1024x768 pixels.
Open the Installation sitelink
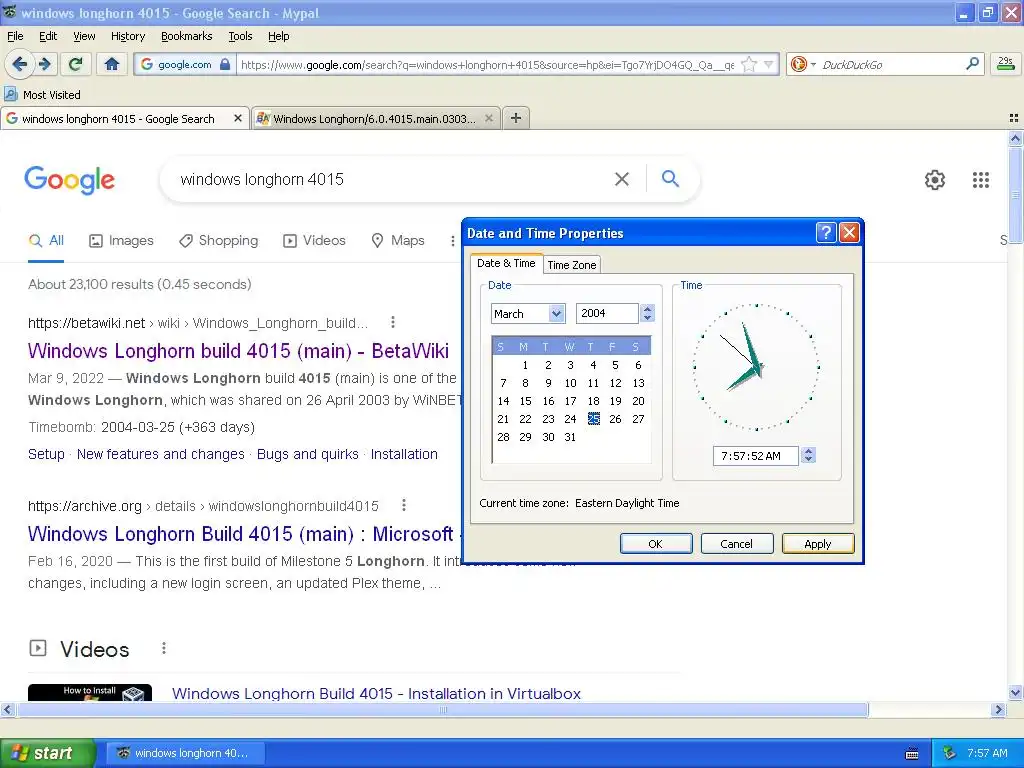click(404, 454)
